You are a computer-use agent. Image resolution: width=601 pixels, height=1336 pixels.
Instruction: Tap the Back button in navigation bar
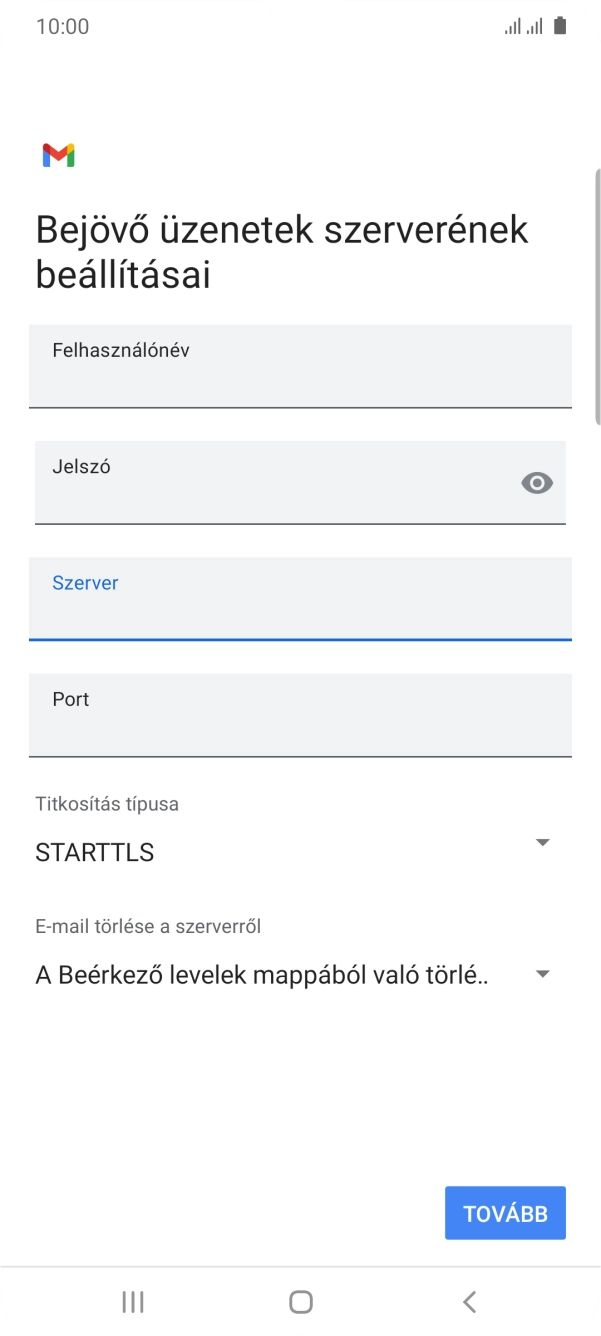point(469,1302)
